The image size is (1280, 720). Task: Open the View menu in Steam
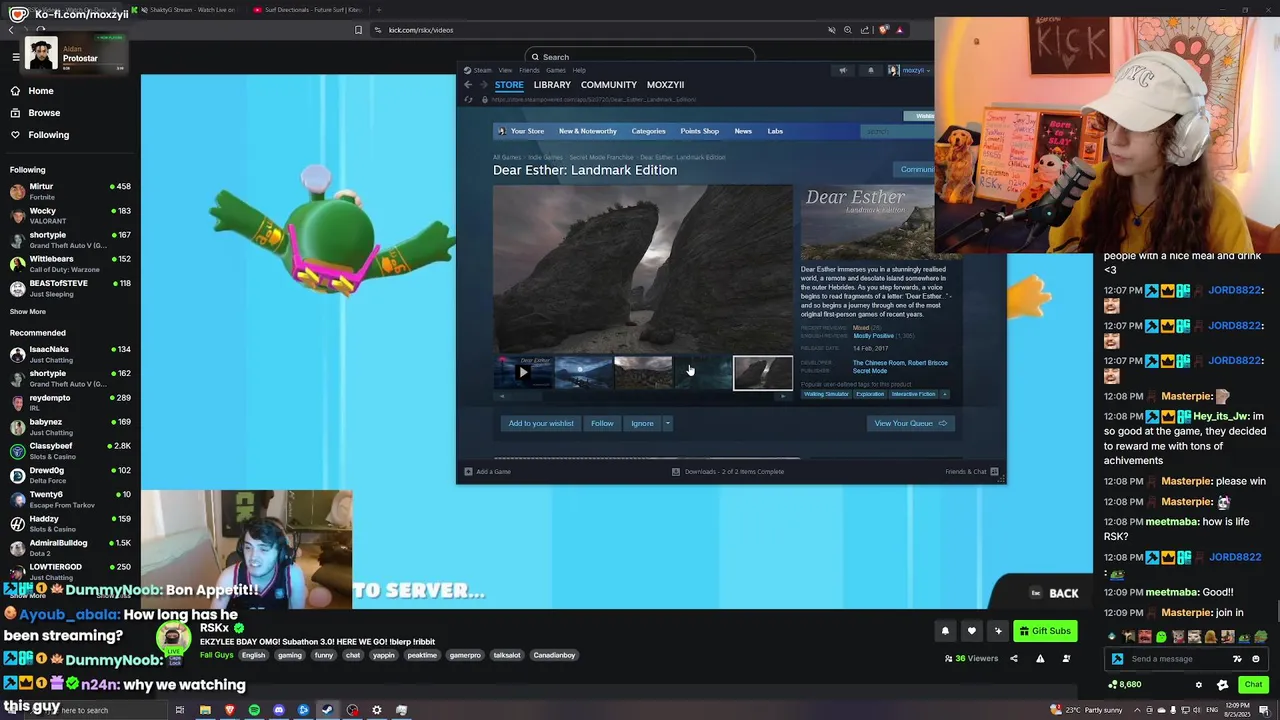[505, 70]
